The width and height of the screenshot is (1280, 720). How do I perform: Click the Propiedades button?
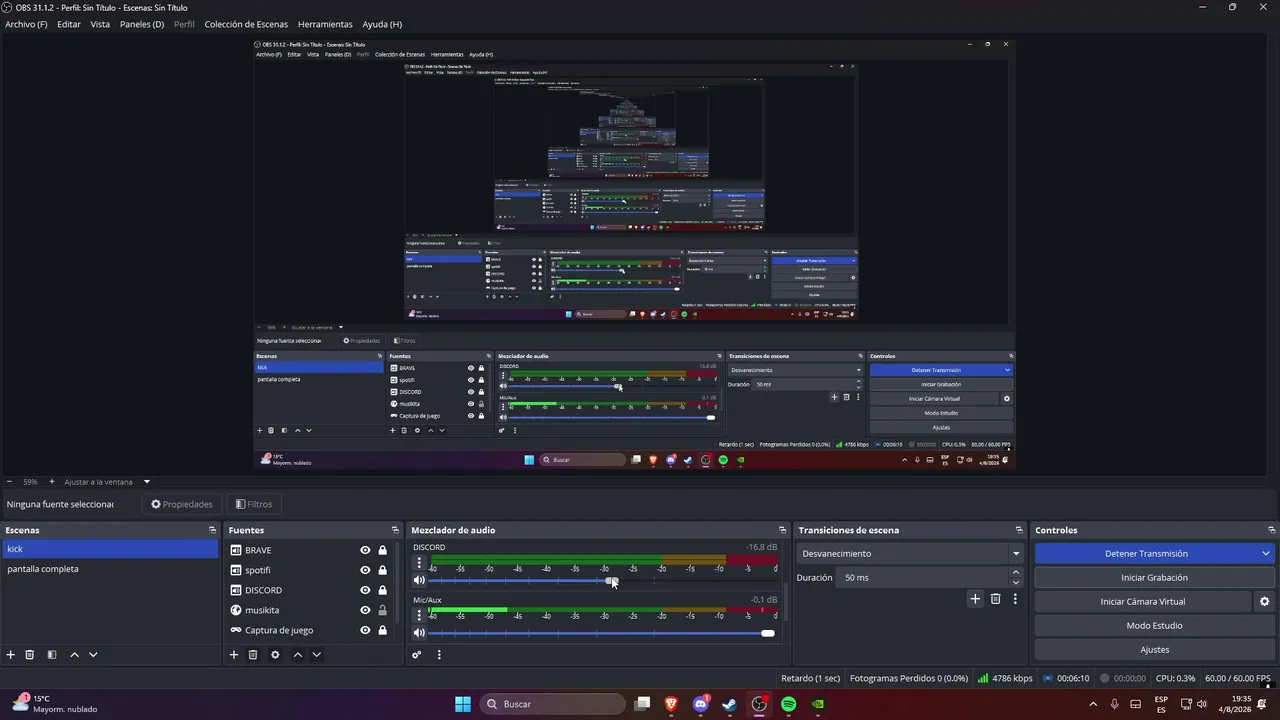(181, 504)
